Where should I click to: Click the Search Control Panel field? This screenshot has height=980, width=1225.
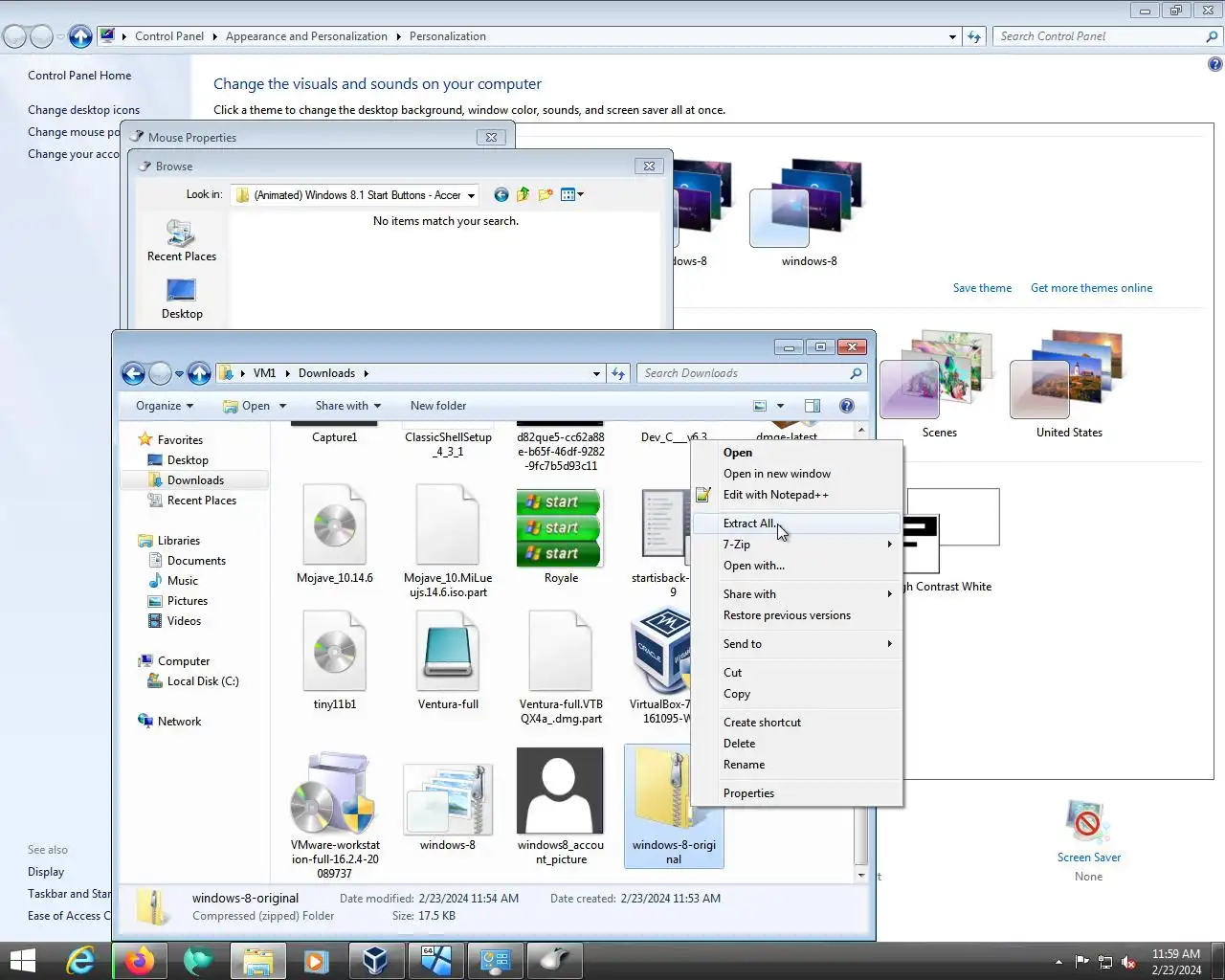(x=1107, y=36)
